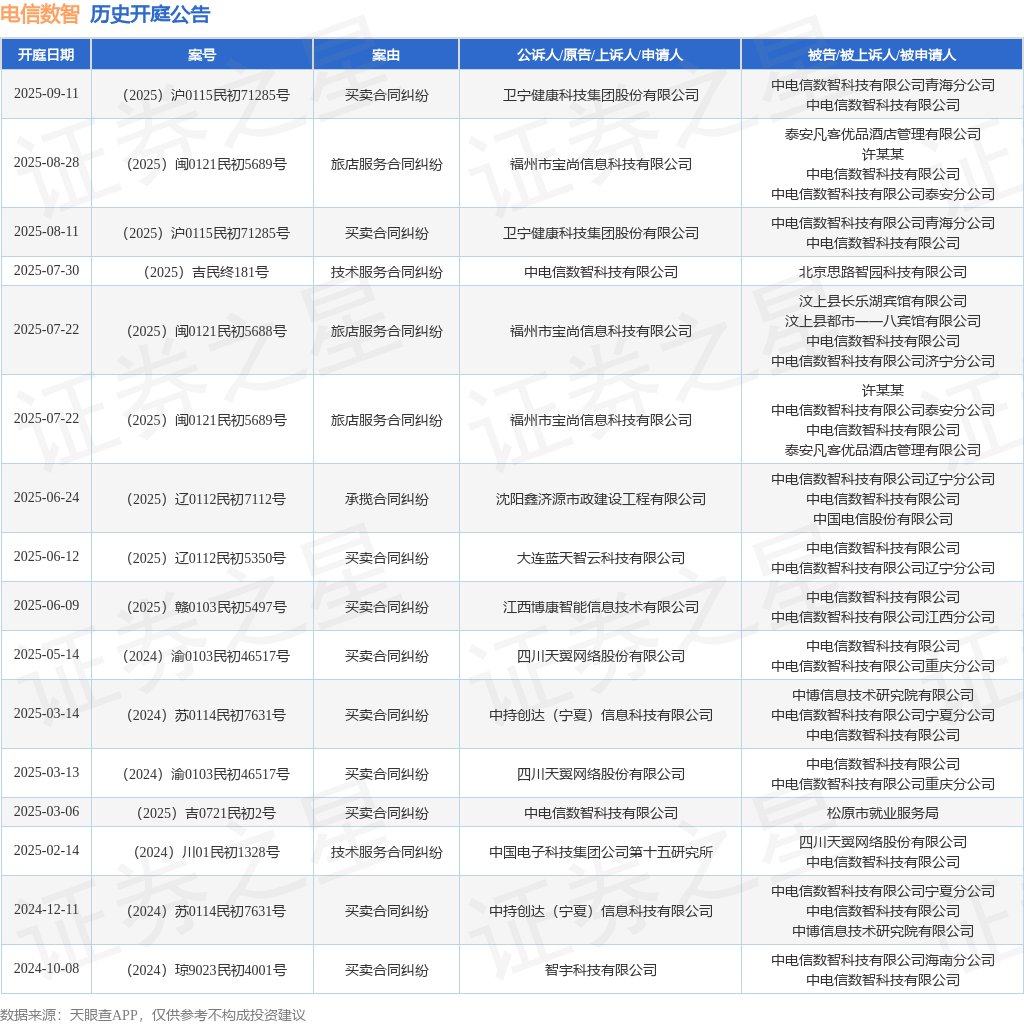The height and width of the screenshot is (1024, 1024).
Task: Select case number '(2025) 闽0121民初5688号'
Action: coord(206,331)
